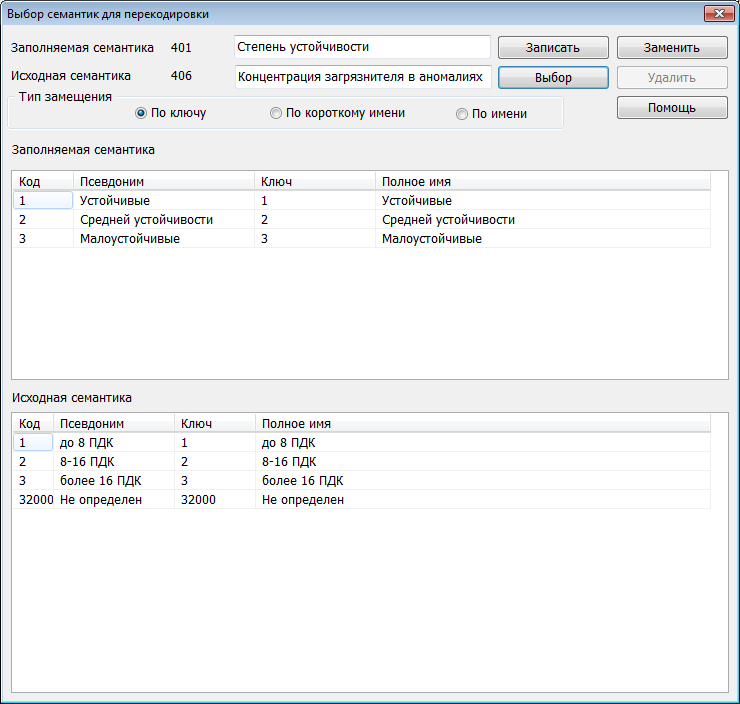740x704 pixels.
Task: Click the Заменить button
Action: (x=672, y=48)
